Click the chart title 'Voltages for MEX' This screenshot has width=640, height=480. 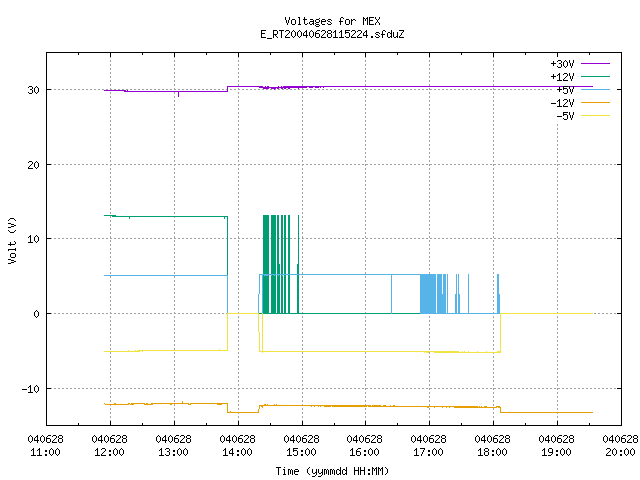click(x=332, y=21)
